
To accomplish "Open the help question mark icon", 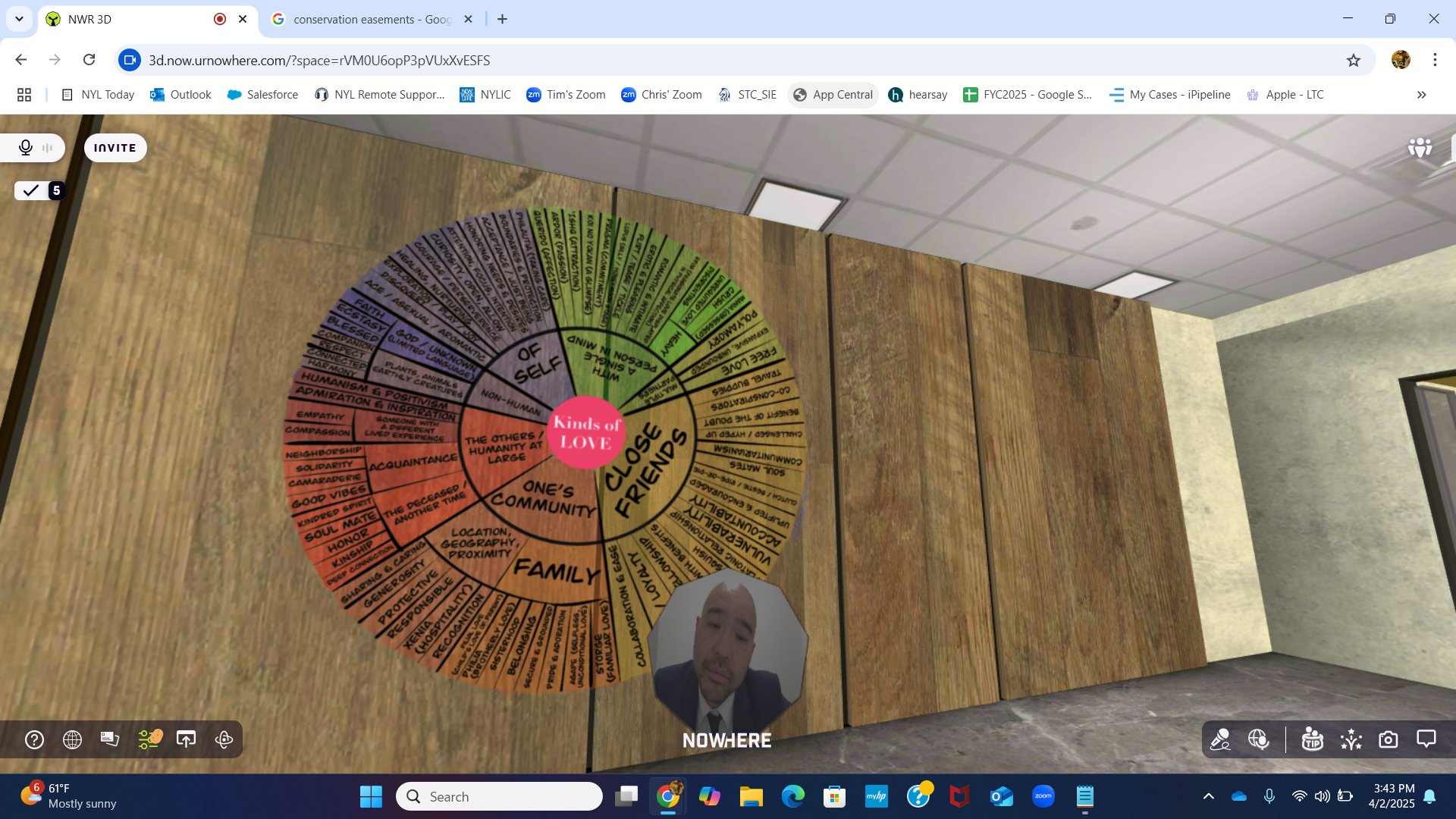I will click(x=34, y=739).
